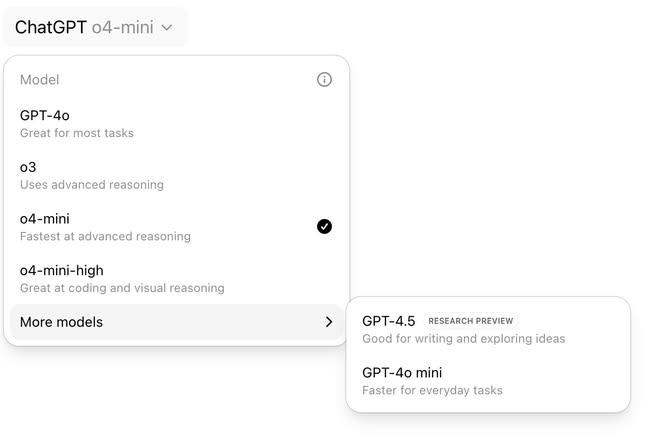
Task: Click the chevron beside header o4-mini
Action: click(x=167, y=28)
